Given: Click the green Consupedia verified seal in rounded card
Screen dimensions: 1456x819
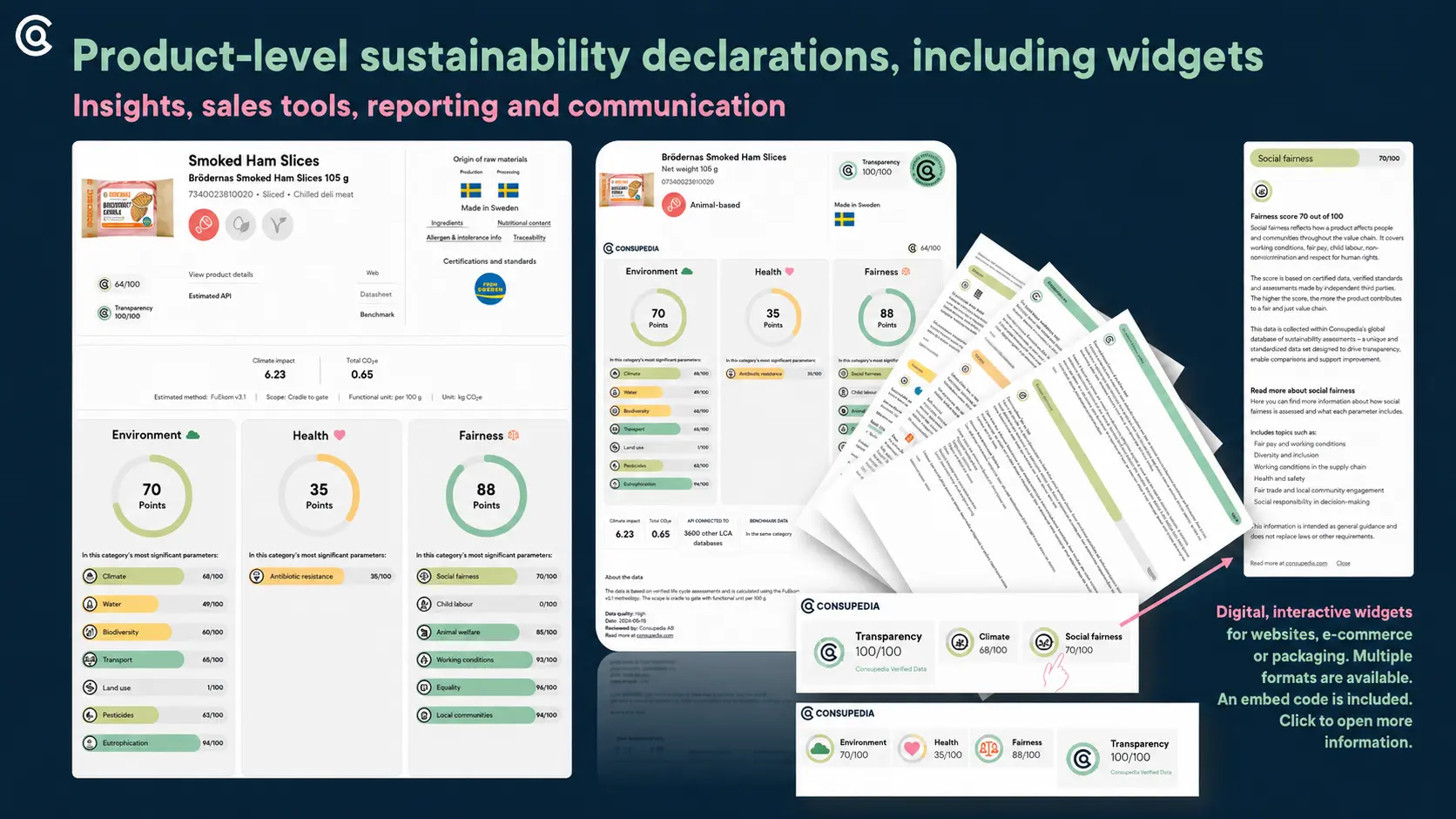Looking at the screenshot, I should click(927, 170).
